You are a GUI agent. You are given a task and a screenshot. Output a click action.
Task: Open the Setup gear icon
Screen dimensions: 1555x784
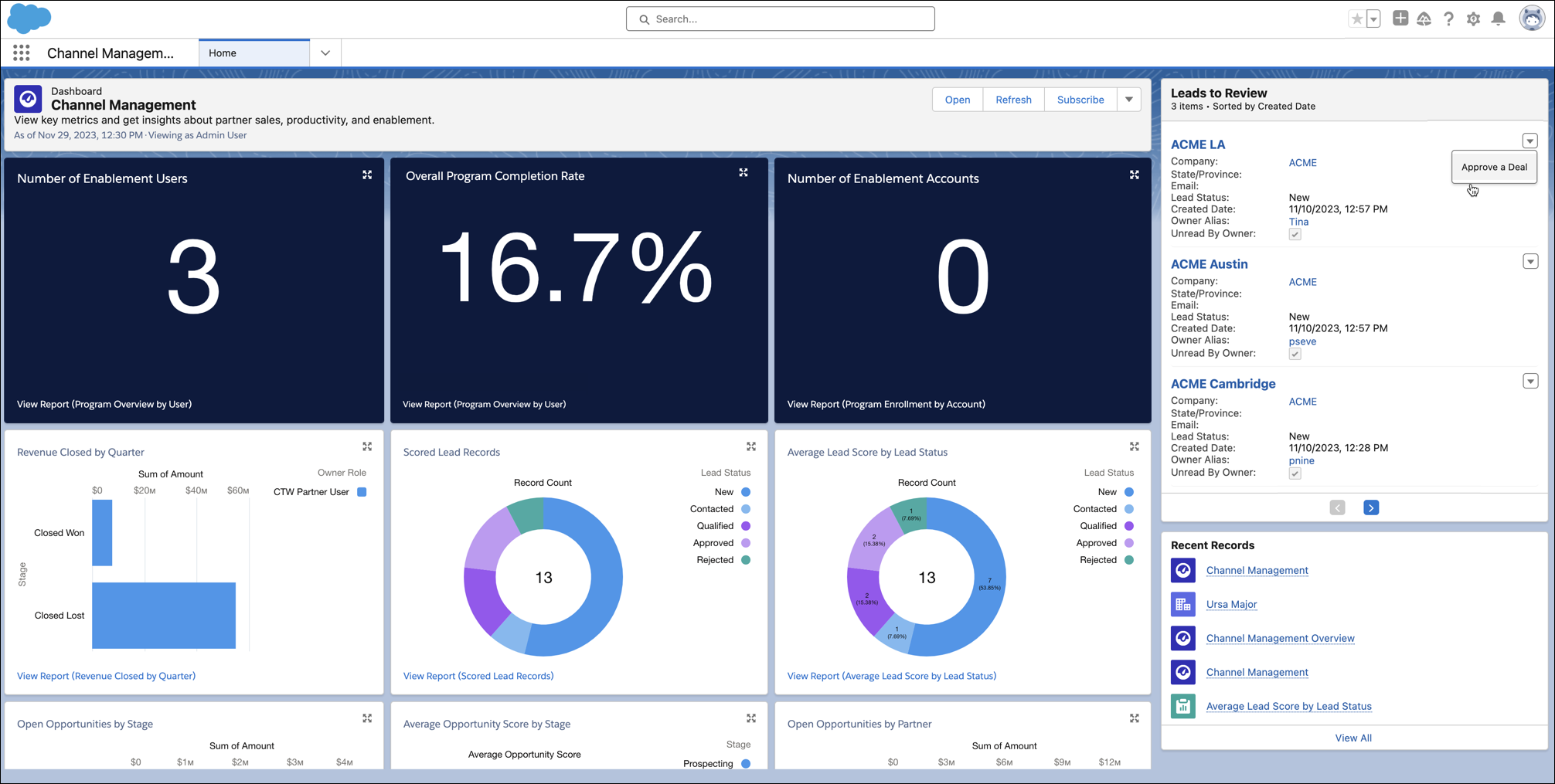click(x=1473, y=19)
